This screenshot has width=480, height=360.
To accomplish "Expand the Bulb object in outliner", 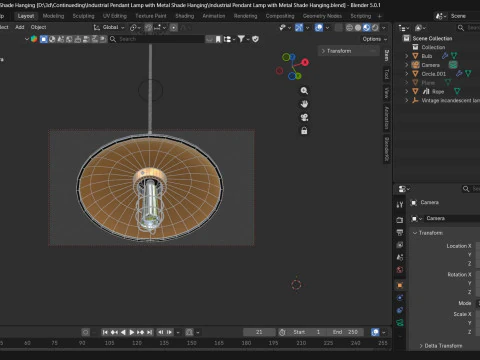I will pos(406,56).
